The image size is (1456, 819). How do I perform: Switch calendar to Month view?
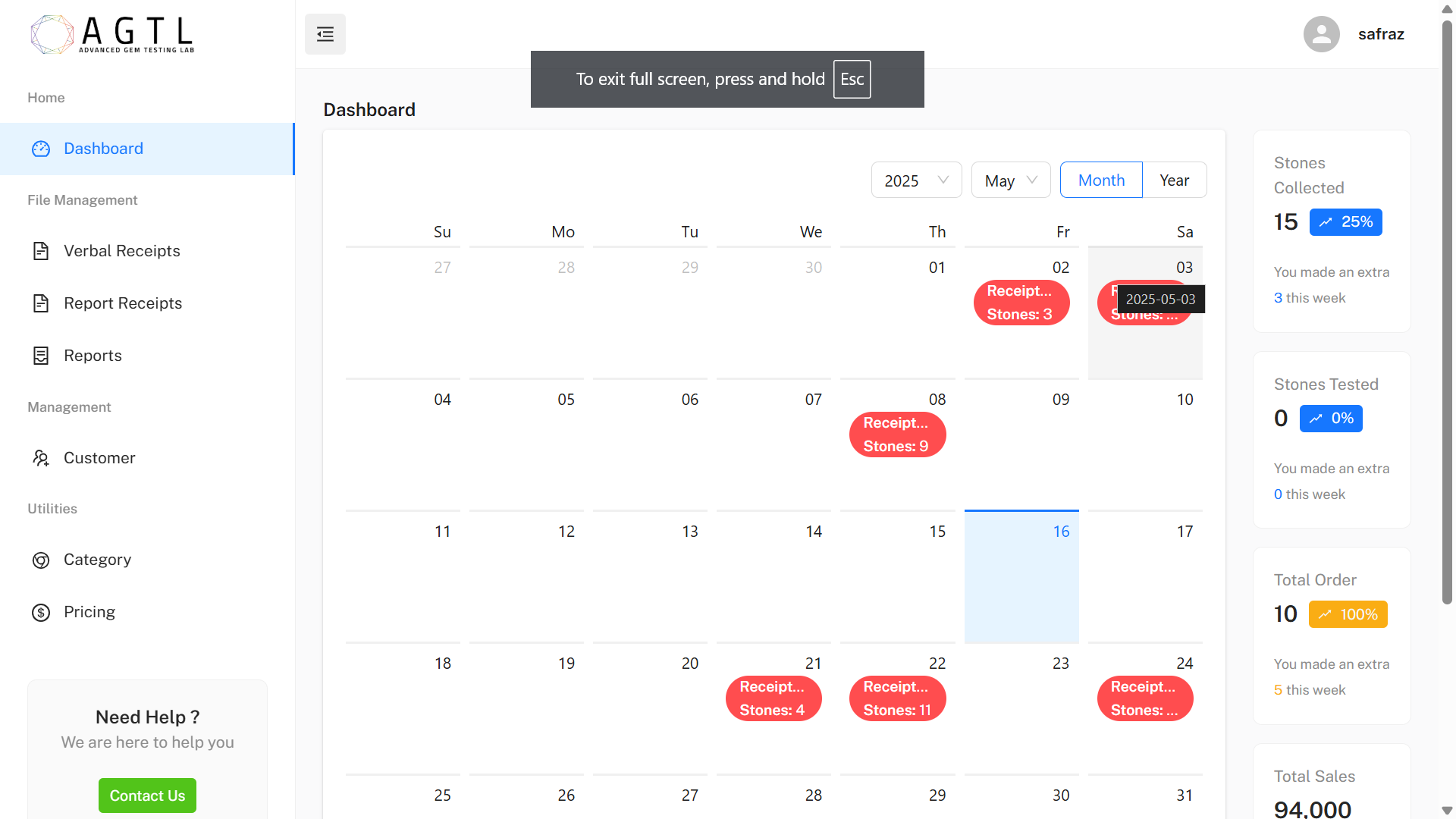point(1101,180)
